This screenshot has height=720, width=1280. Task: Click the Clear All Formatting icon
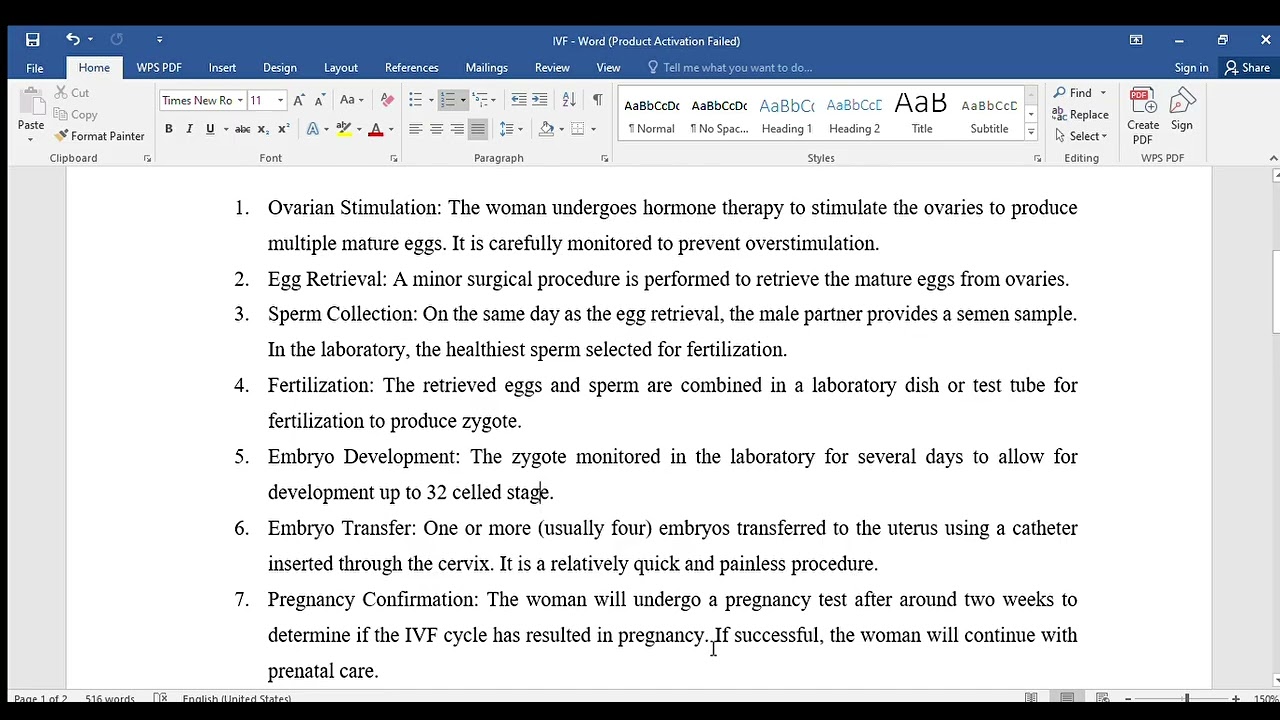[x=387, y=100]
